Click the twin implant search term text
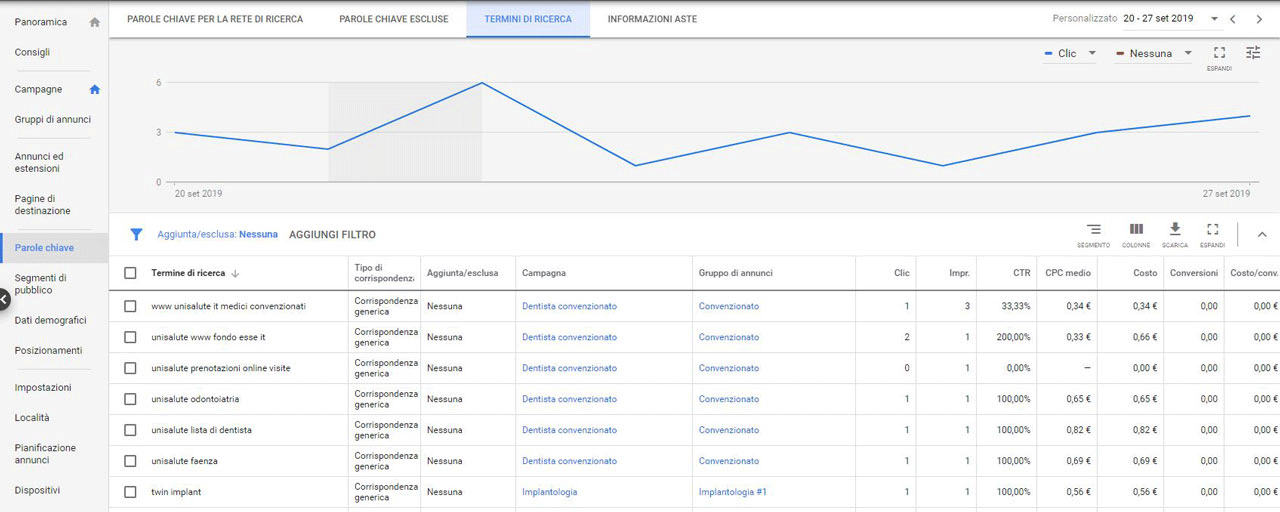This screenshot has height=512, width=1280. pos(176,492)
